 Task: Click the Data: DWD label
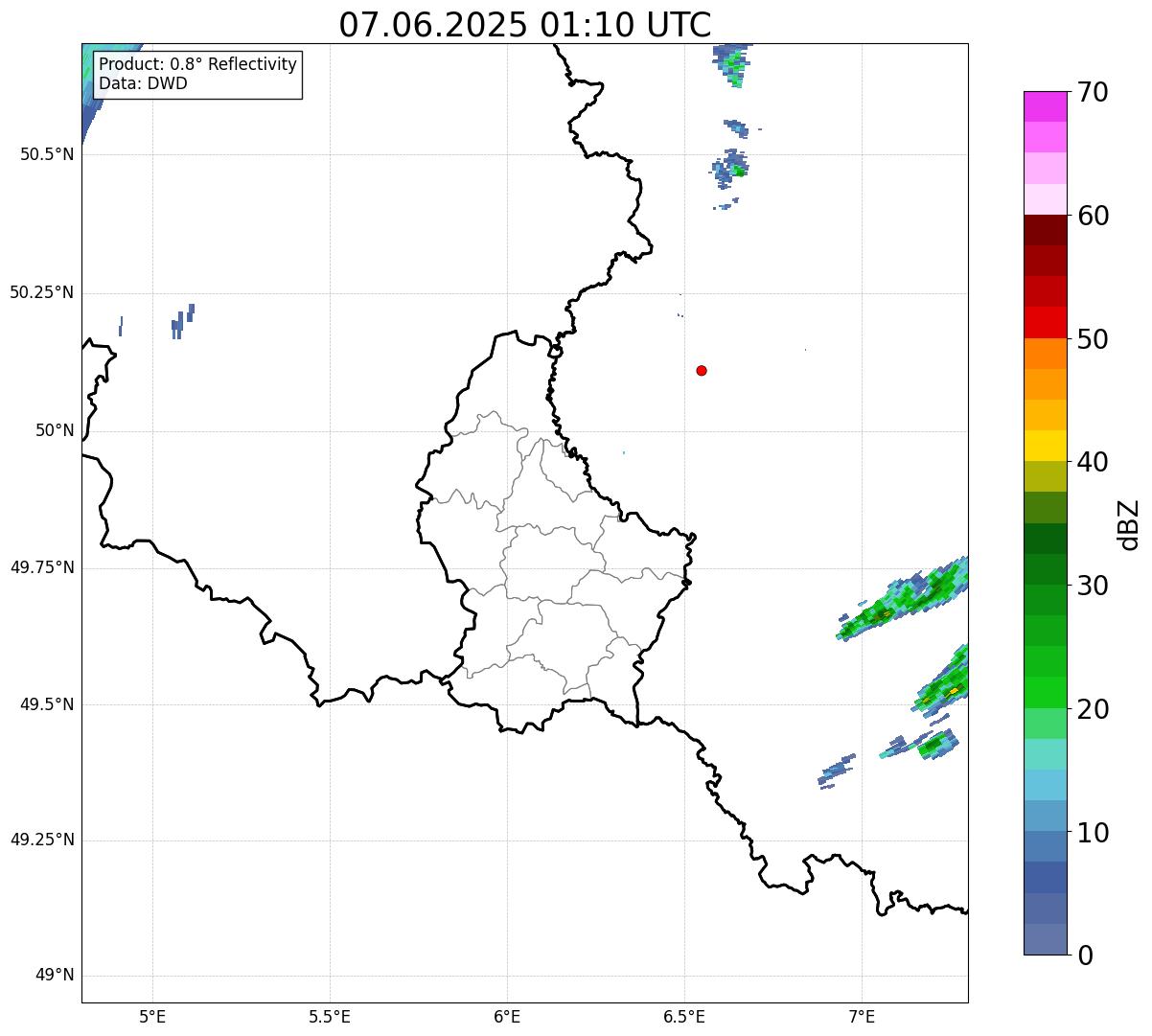(x=143, y=83)
